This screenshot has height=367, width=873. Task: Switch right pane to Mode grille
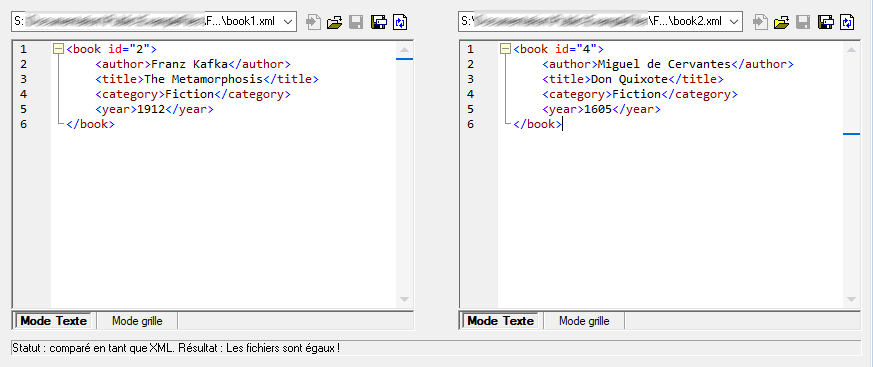click(584, 321)
